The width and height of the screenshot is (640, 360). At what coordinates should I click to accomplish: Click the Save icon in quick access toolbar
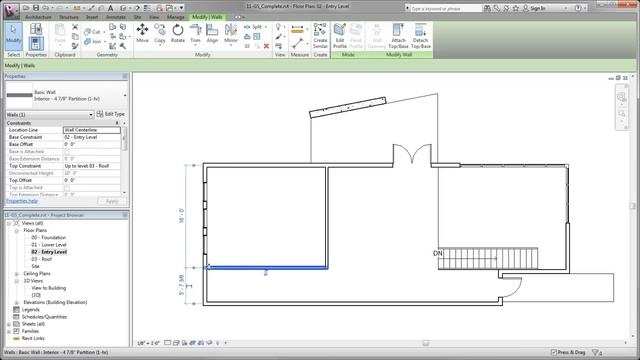36,8
